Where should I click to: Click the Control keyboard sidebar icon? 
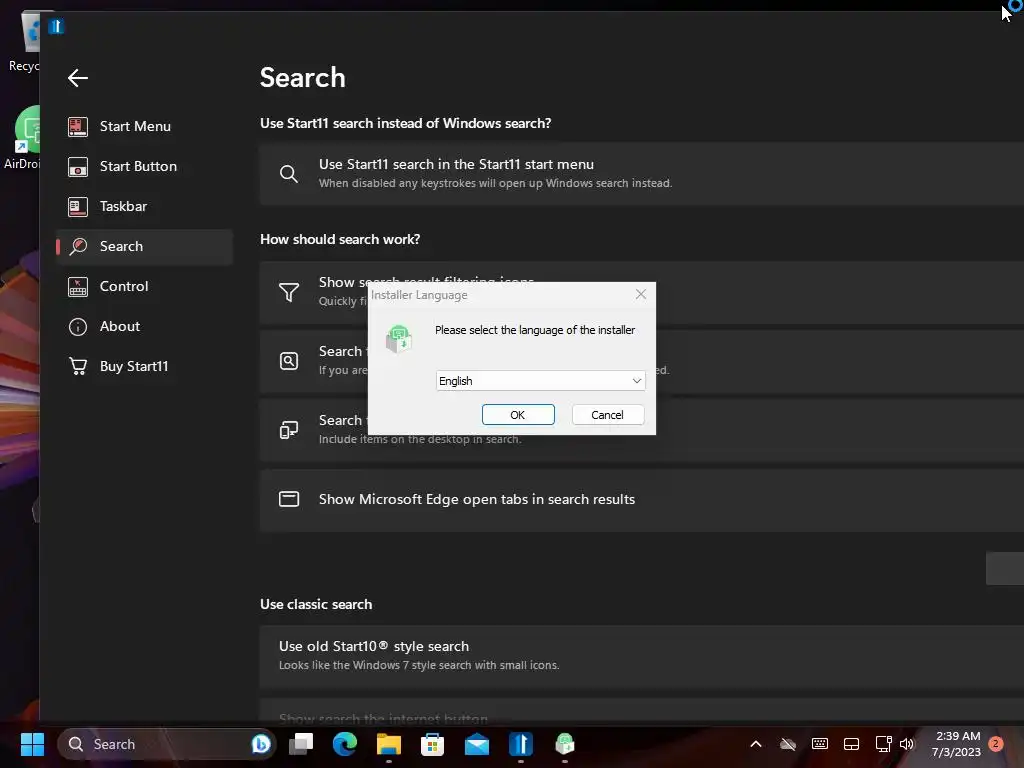[78, 287]
